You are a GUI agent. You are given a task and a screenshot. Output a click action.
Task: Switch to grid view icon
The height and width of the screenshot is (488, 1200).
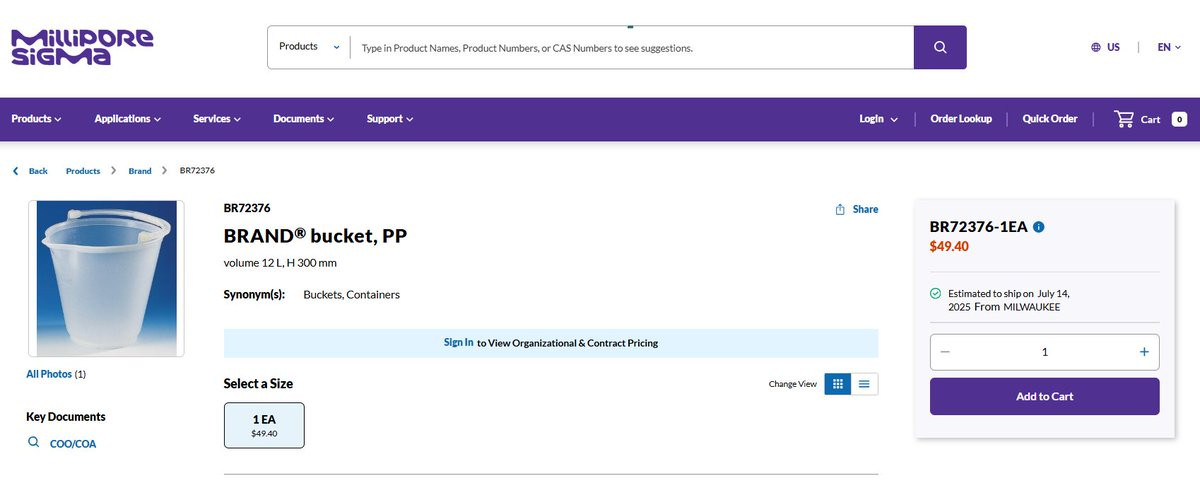click(838, 383)
